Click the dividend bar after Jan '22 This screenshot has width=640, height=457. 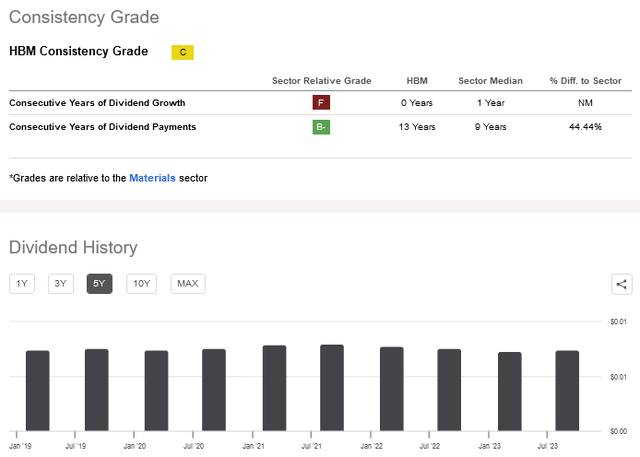point(392,389)
